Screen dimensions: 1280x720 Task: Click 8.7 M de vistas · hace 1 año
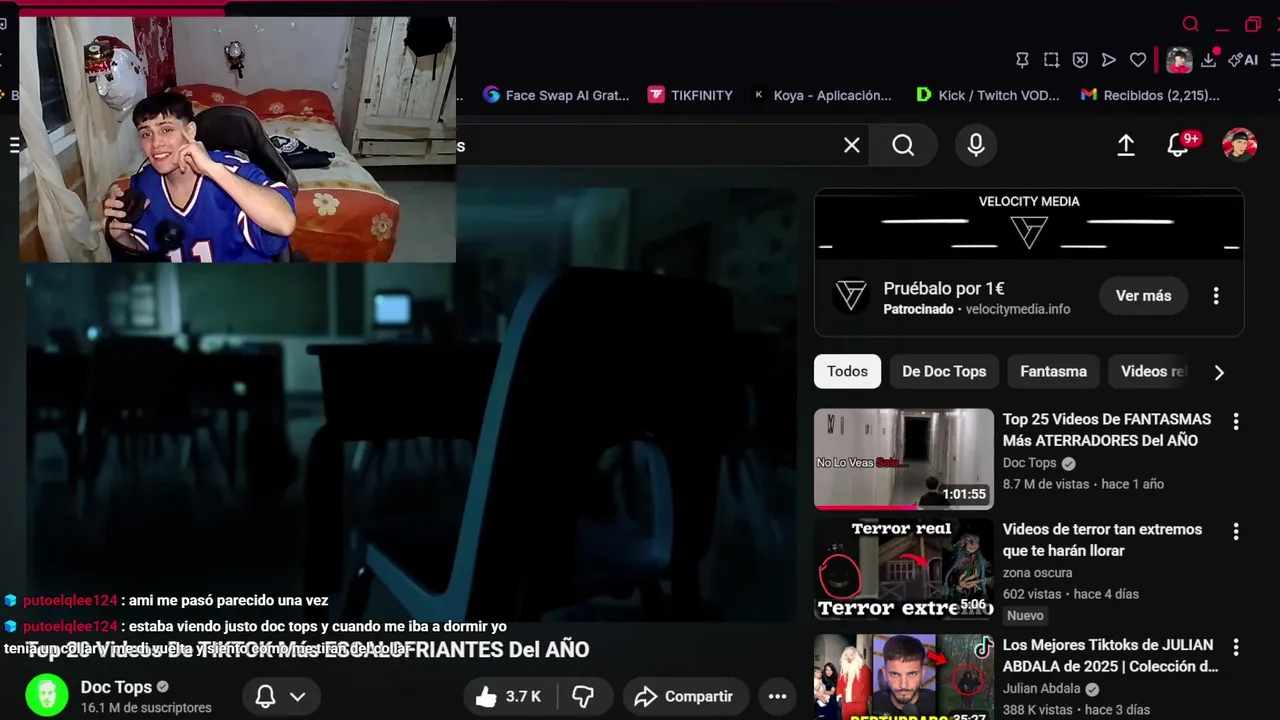[x=1083, y=484]
